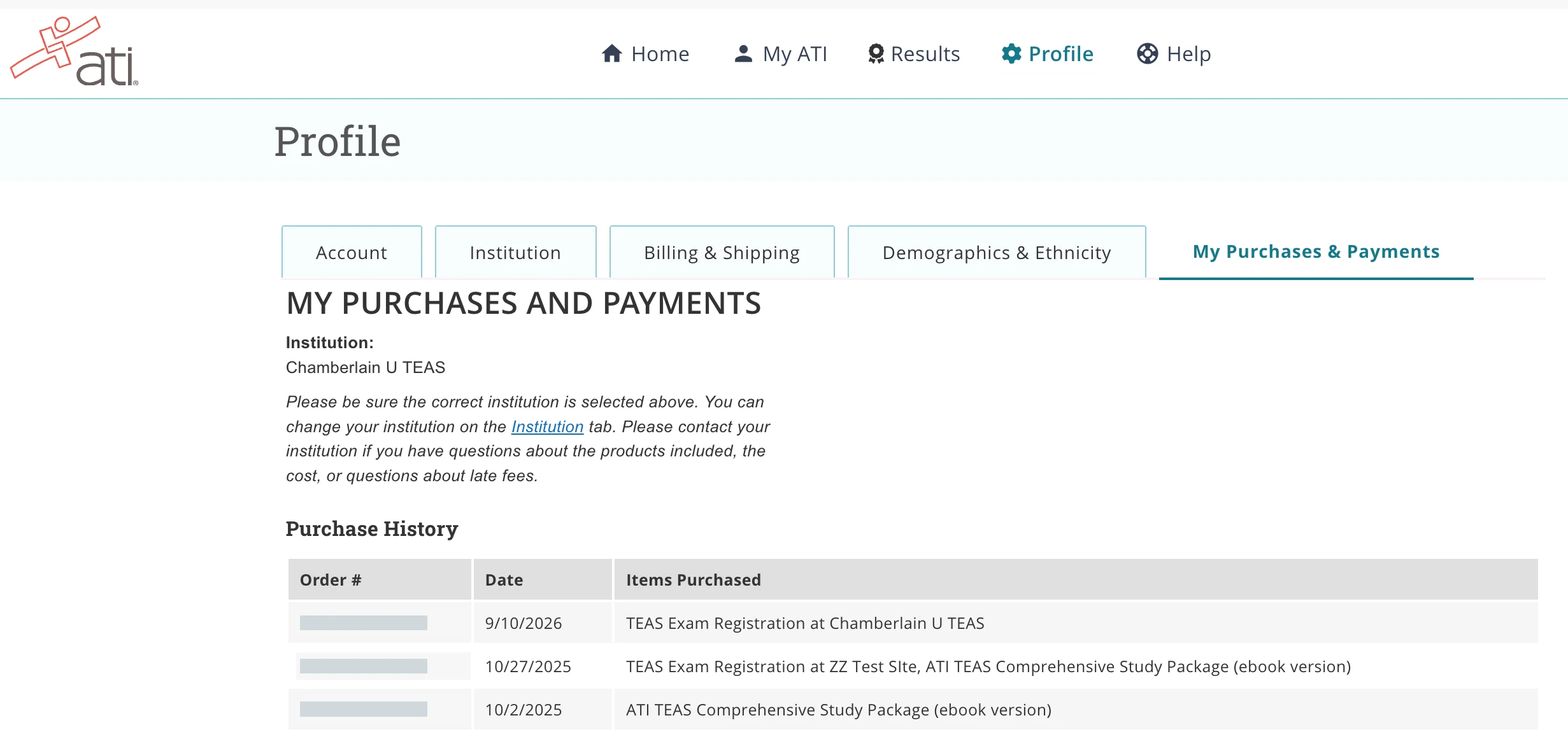The height and width of the screenshot is (732, 1568).
Task: Click the Chamberlain U TEAS institution name
Action: (x=366, y=367)
